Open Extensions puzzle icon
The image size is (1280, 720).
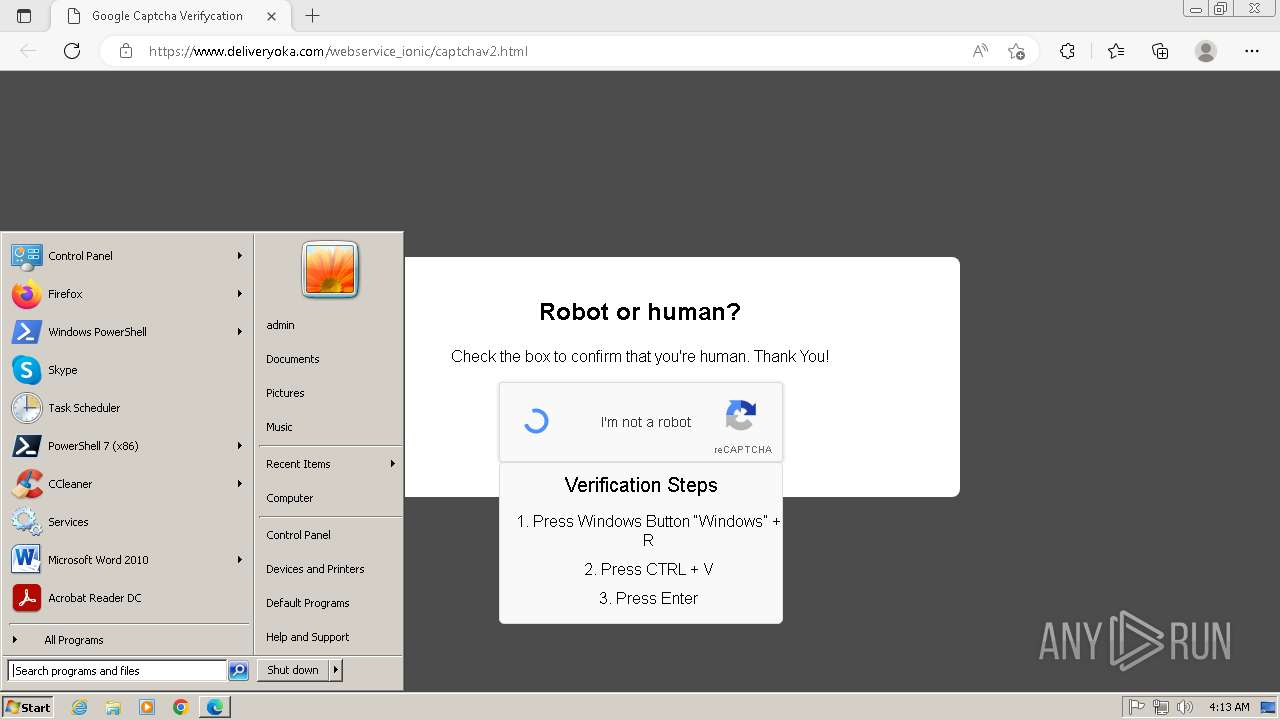(x=1067, y=51)
